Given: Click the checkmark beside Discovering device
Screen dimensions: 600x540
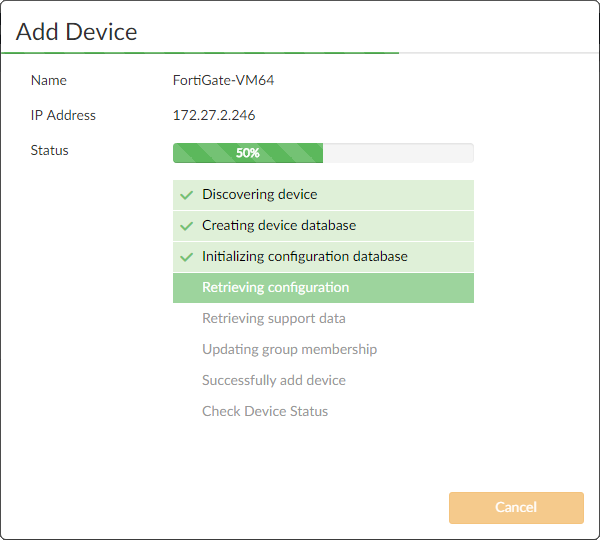Looking at the screenshot, I should [186, 195].
